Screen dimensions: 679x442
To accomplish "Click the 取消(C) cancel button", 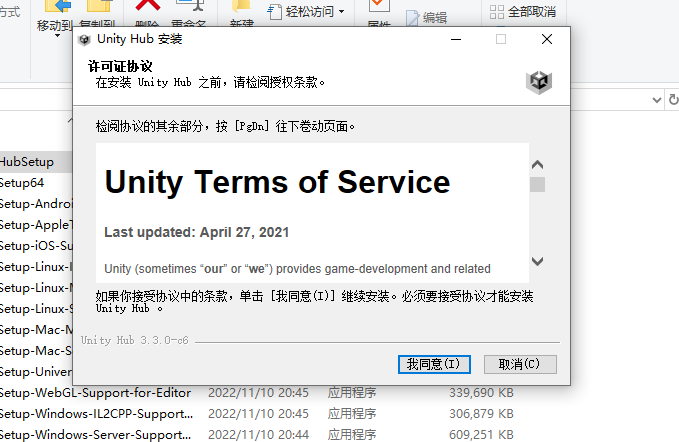I will (x=520, y=364).
